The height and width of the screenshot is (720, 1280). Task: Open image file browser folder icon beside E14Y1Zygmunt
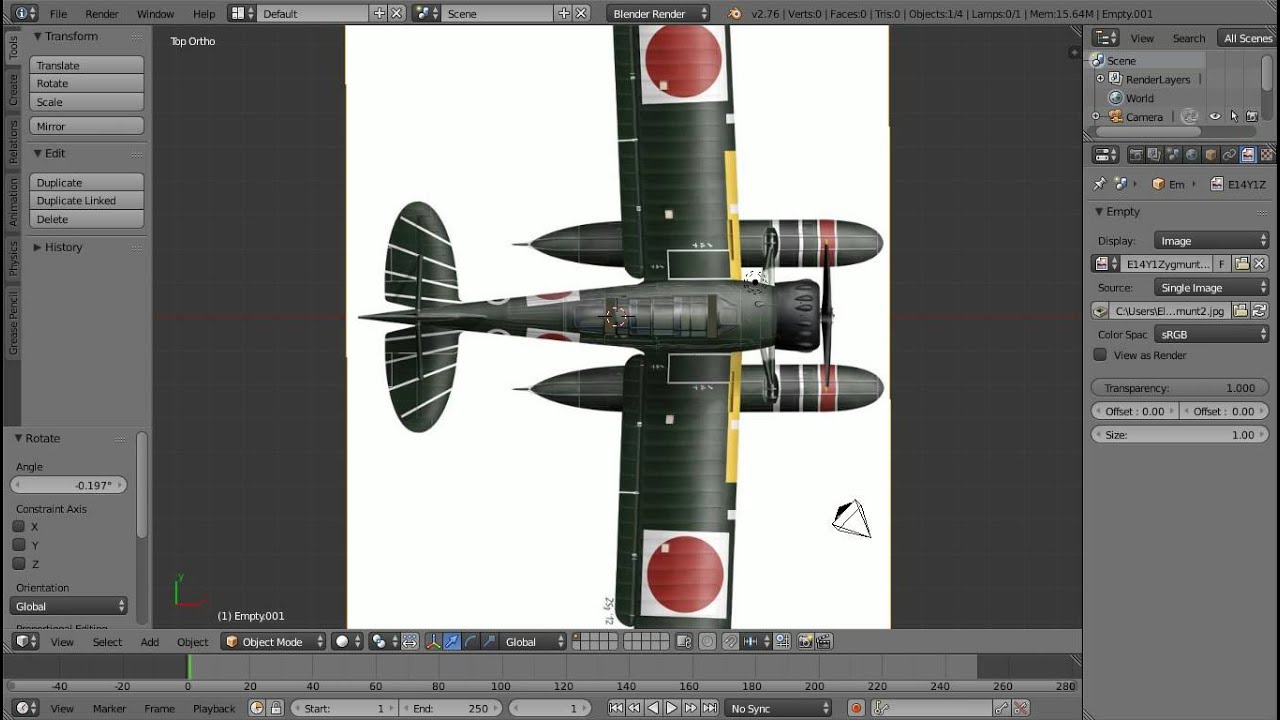tap(1242, 264)
